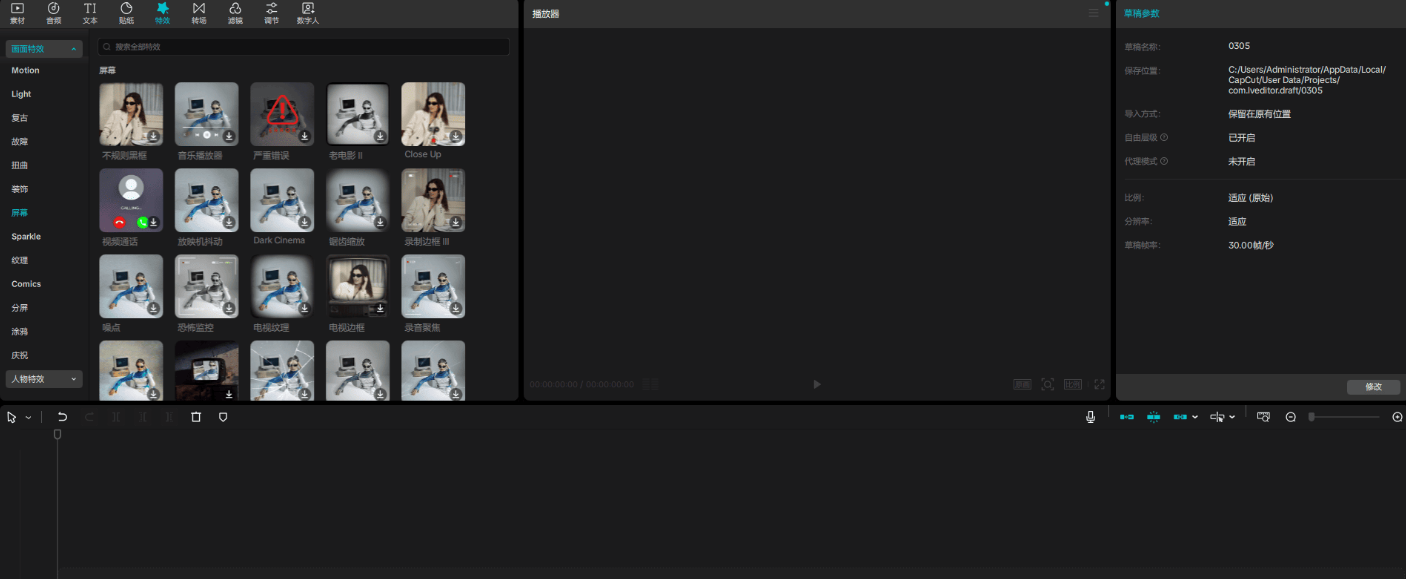Select the Sparkle effects category
Screen dimensions: 1406x579
[x=26, y=237]
